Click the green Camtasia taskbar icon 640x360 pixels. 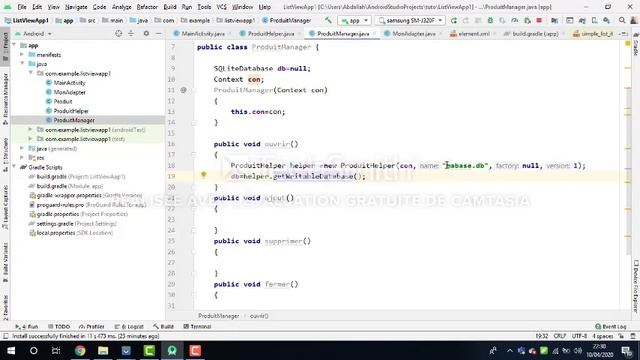149,351
